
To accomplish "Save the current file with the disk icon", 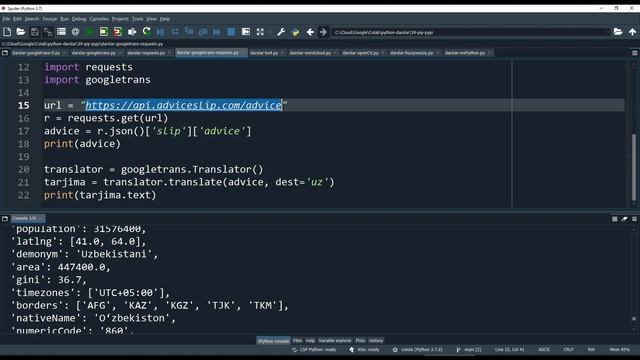I will point(35,32).
